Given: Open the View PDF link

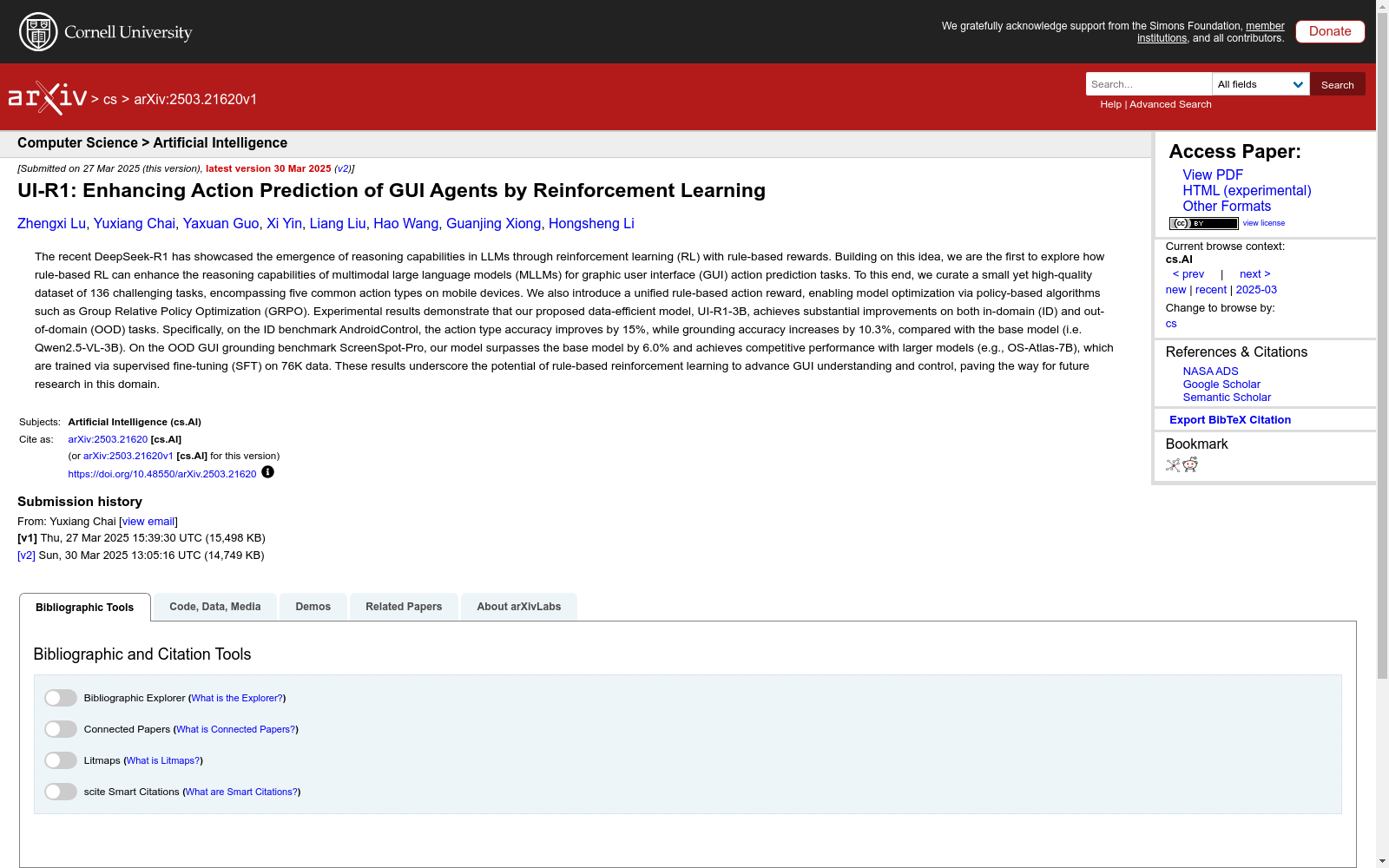Looking at the screenshot, I should pos(1213,174).
